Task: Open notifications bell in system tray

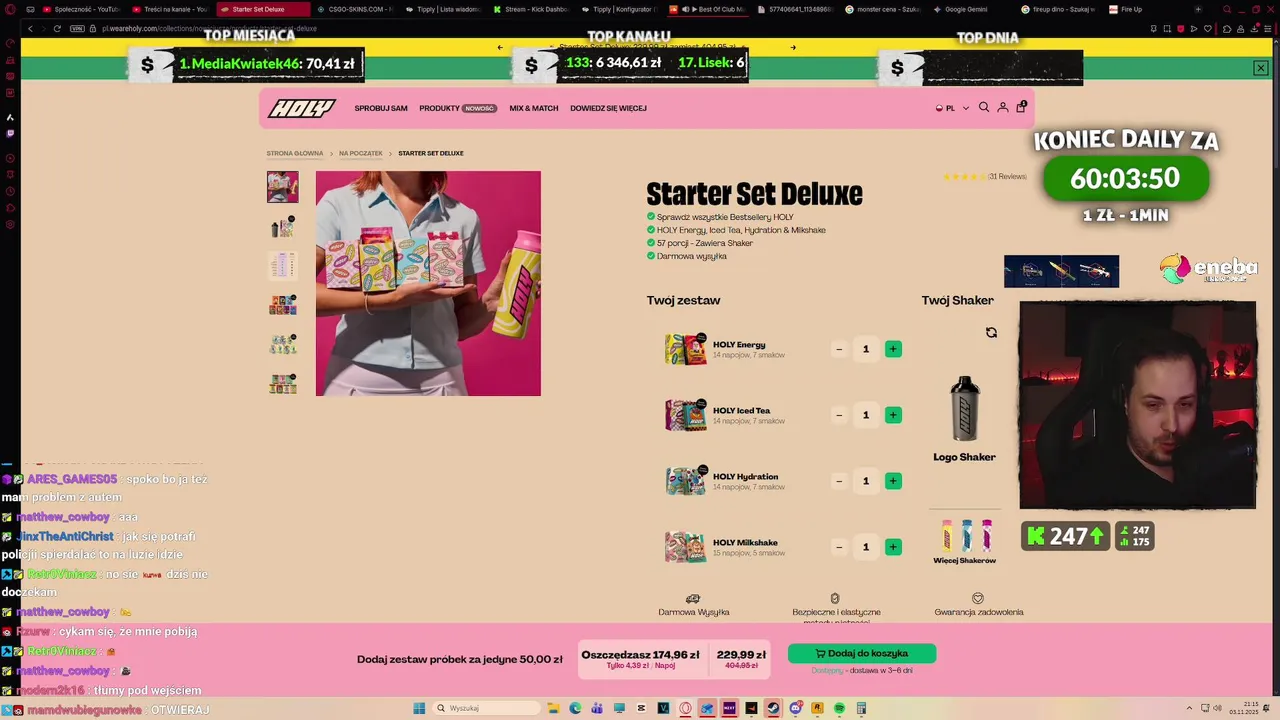Action: click(x=1267, y=708)
